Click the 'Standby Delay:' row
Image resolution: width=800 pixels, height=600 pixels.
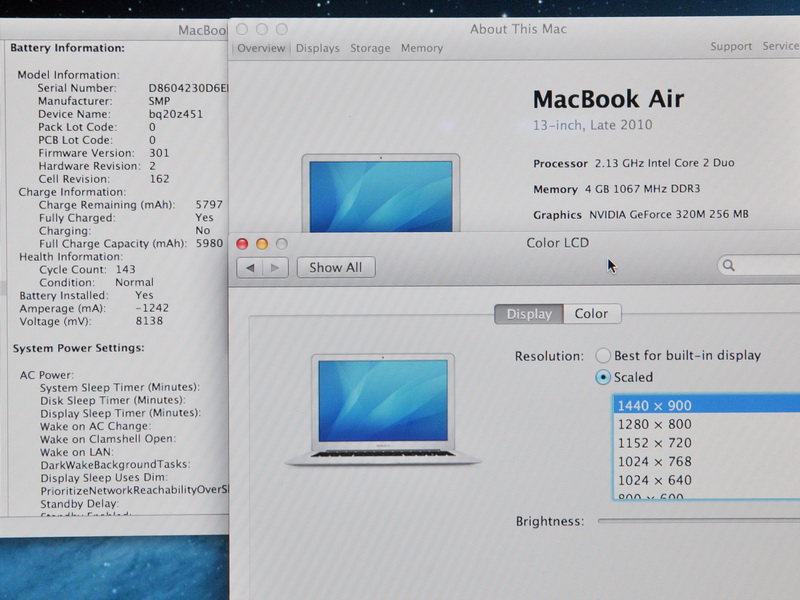tap(80, 504)
